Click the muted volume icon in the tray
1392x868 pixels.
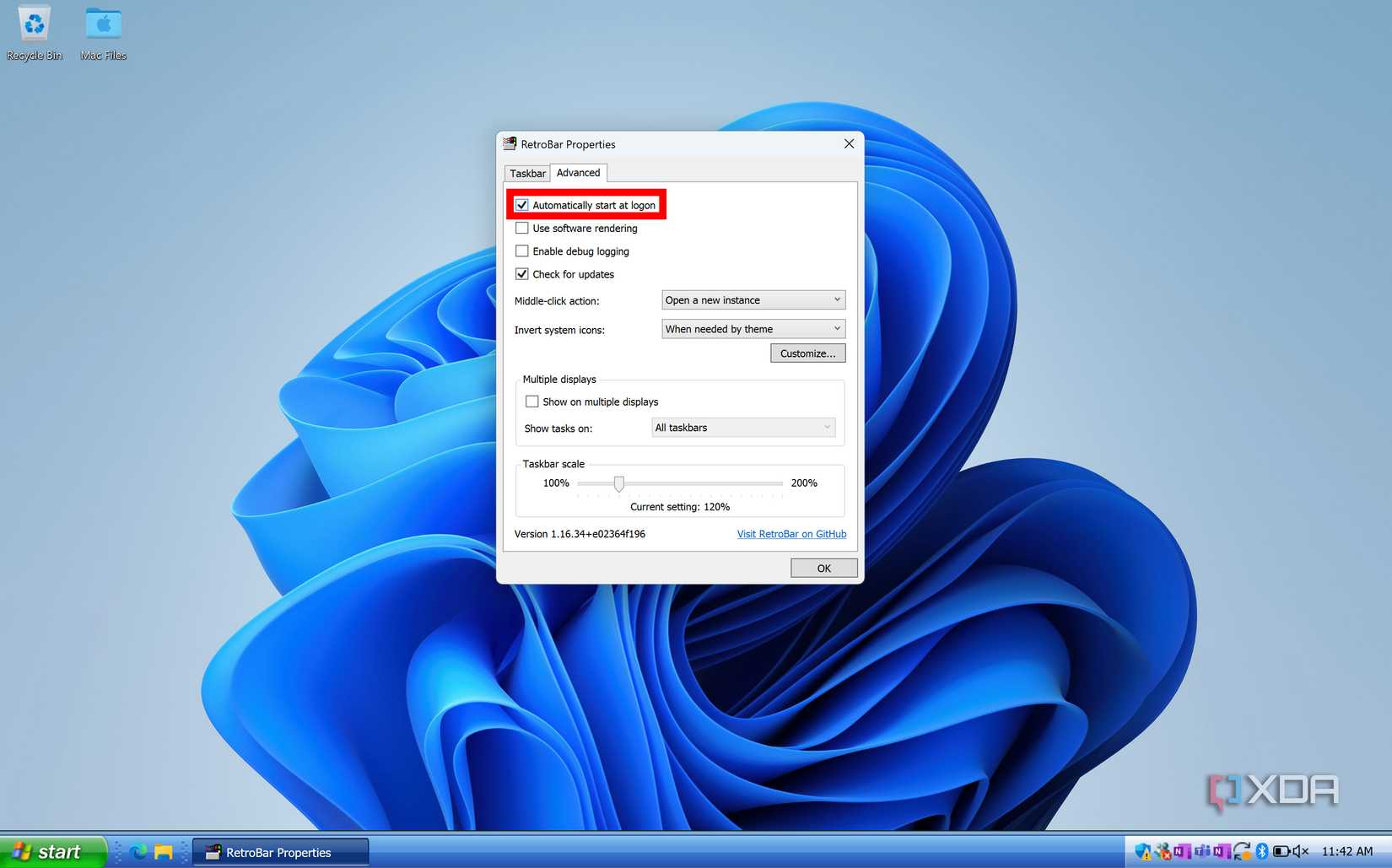[1302, 852]
